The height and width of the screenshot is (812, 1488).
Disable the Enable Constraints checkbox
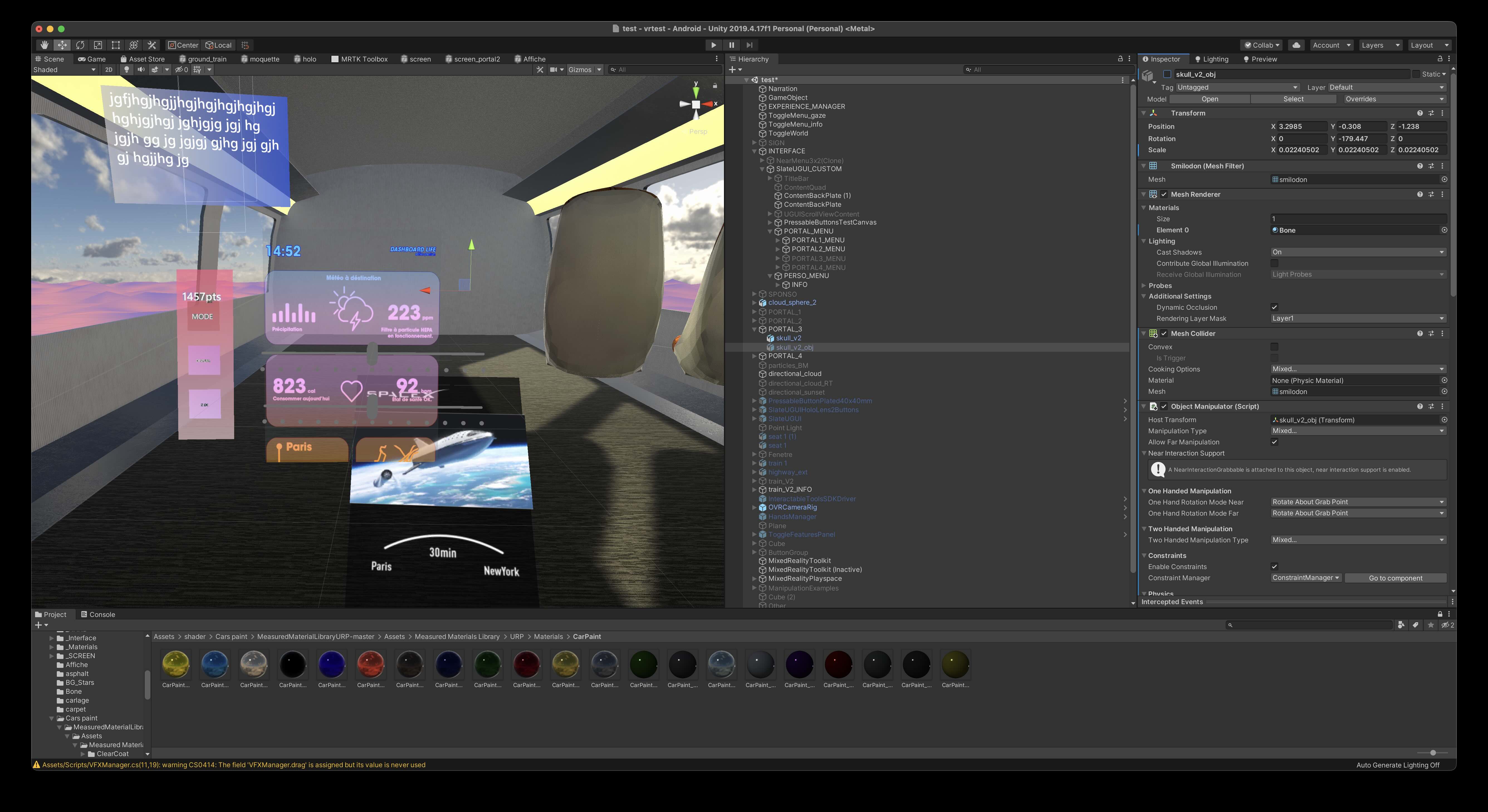[x=1274, y=566]
